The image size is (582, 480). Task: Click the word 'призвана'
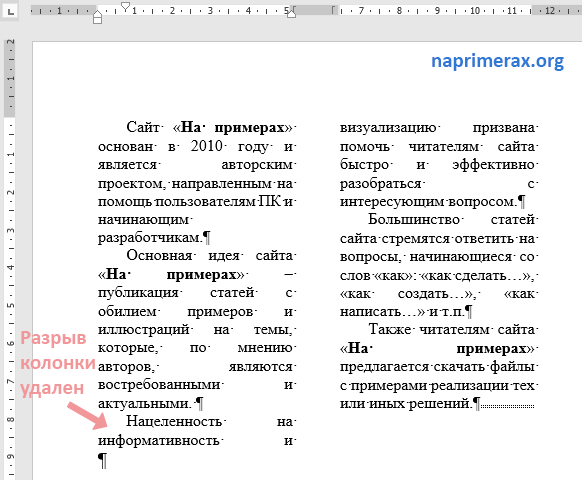(504, 128)
